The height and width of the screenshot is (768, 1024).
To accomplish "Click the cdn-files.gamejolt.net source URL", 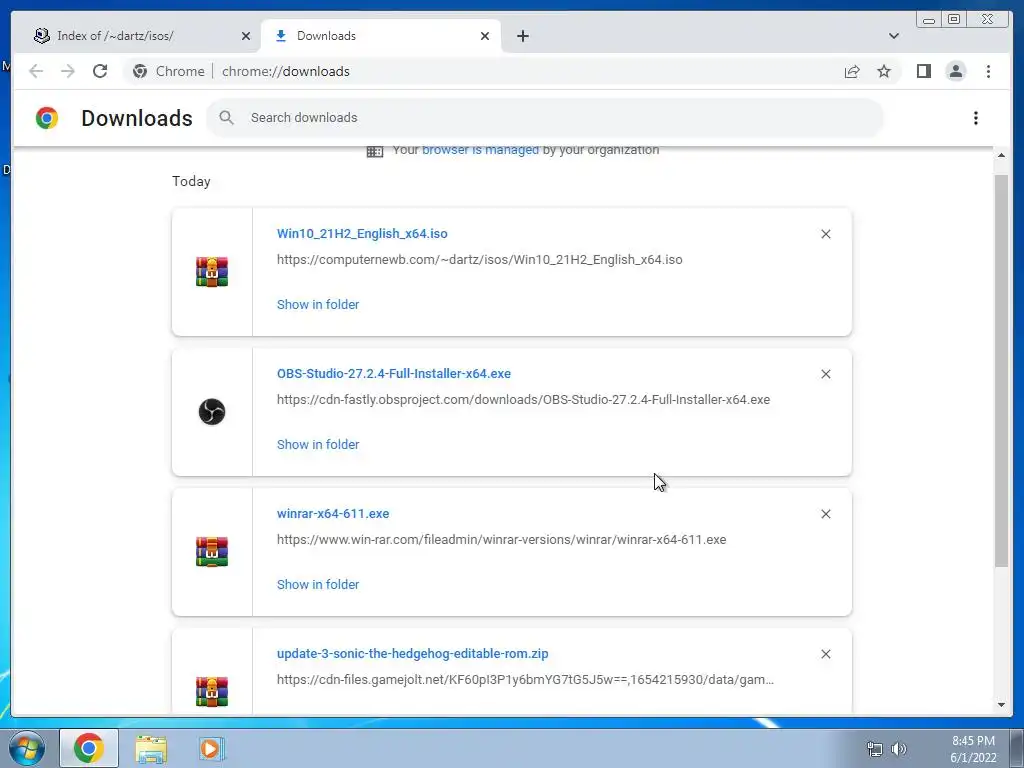I will (x=525, y=680).
